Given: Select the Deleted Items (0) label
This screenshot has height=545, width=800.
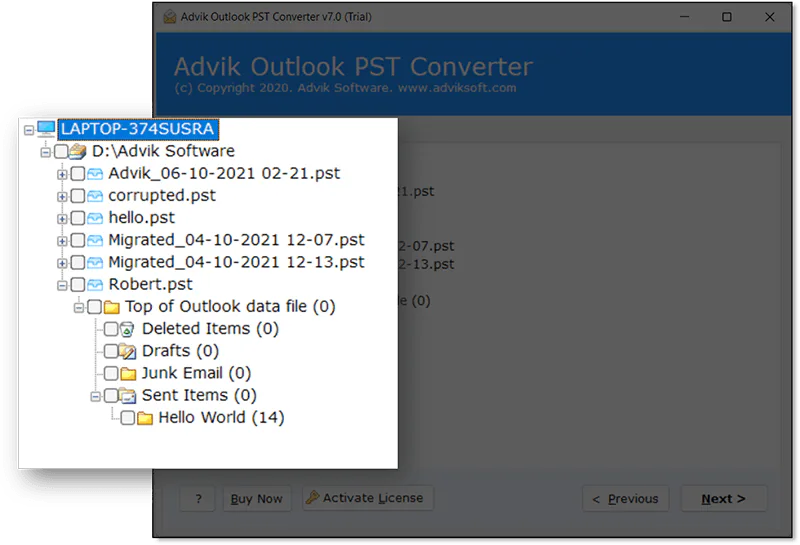Looking at the screenshot, I should (210, 329).
